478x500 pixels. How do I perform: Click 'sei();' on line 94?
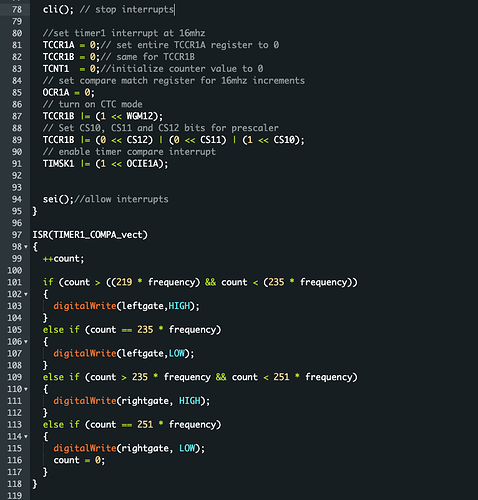coord(58,199)
